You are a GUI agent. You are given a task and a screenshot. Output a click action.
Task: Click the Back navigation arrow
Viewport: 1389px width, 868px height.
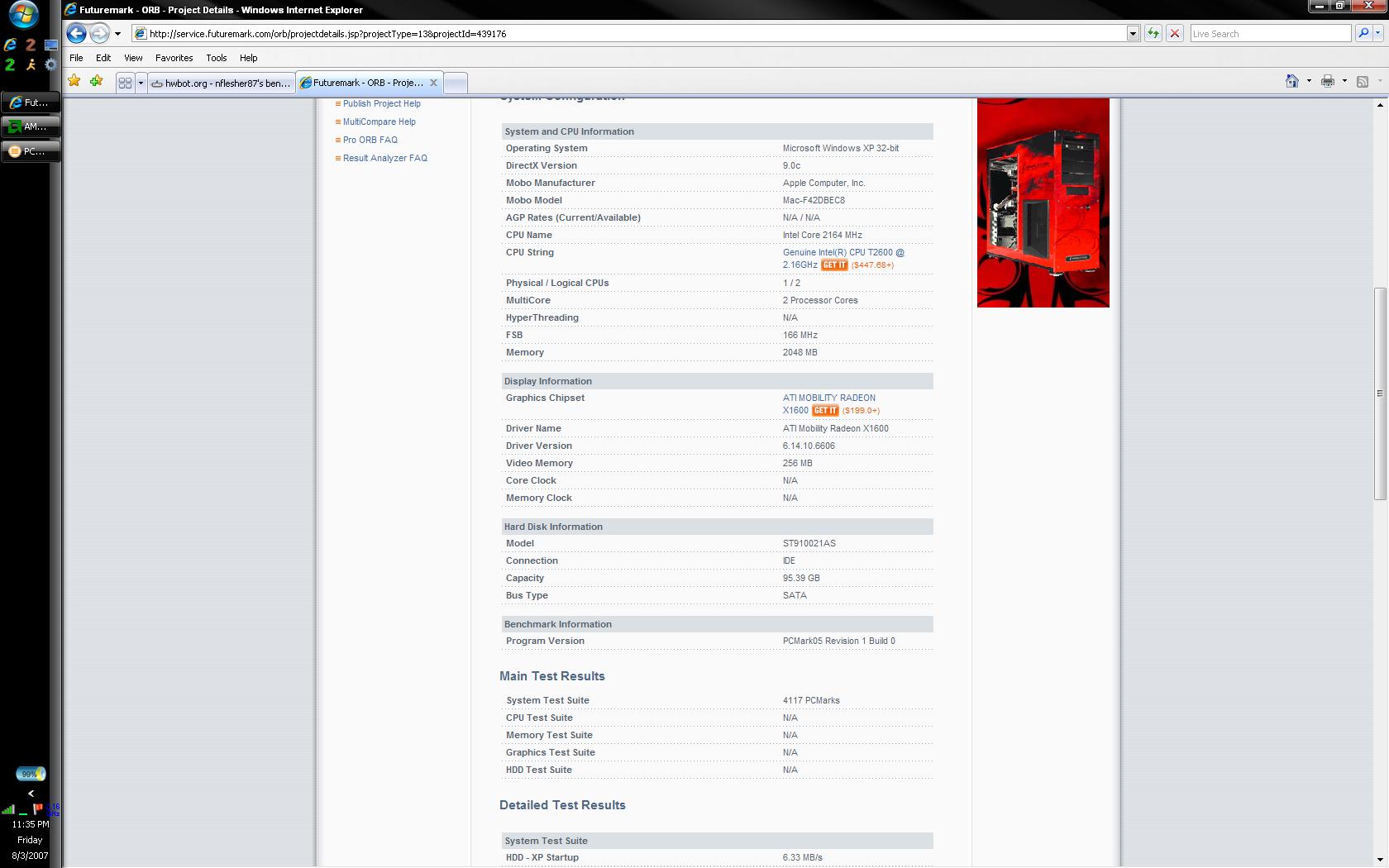tap(76, 33)
